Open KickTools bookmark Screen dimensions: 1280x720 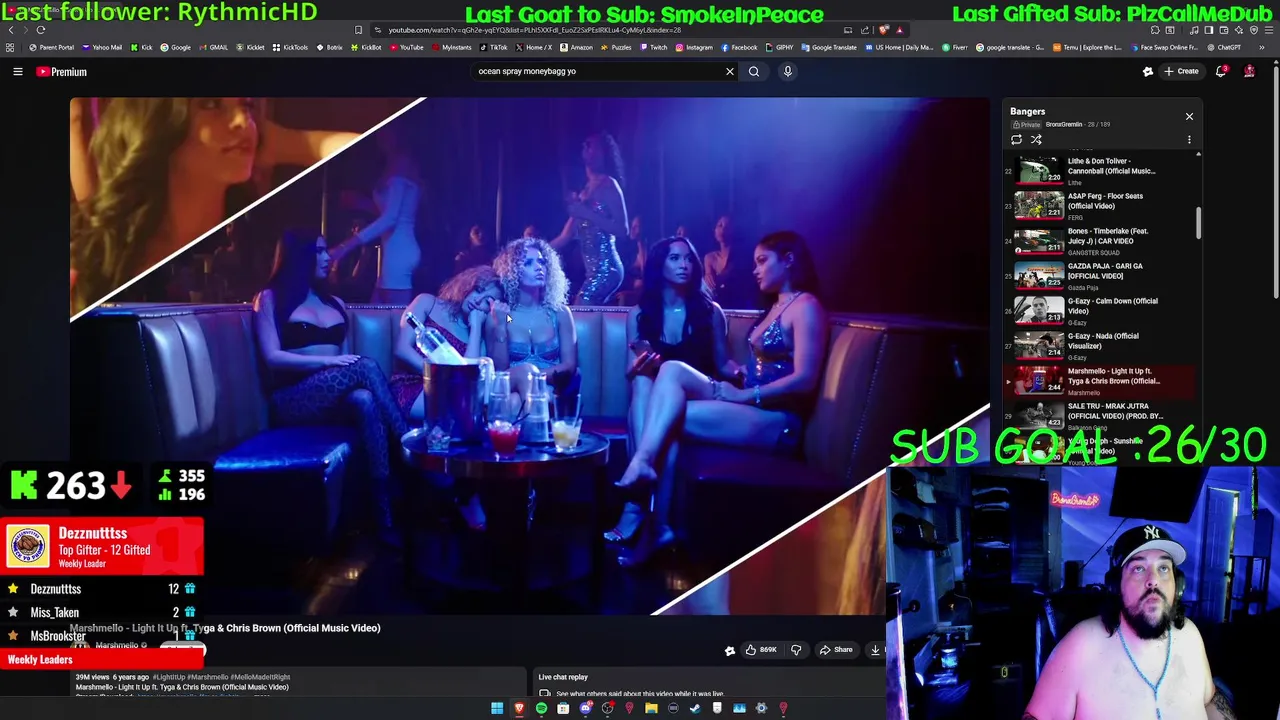tap(290, 47)
